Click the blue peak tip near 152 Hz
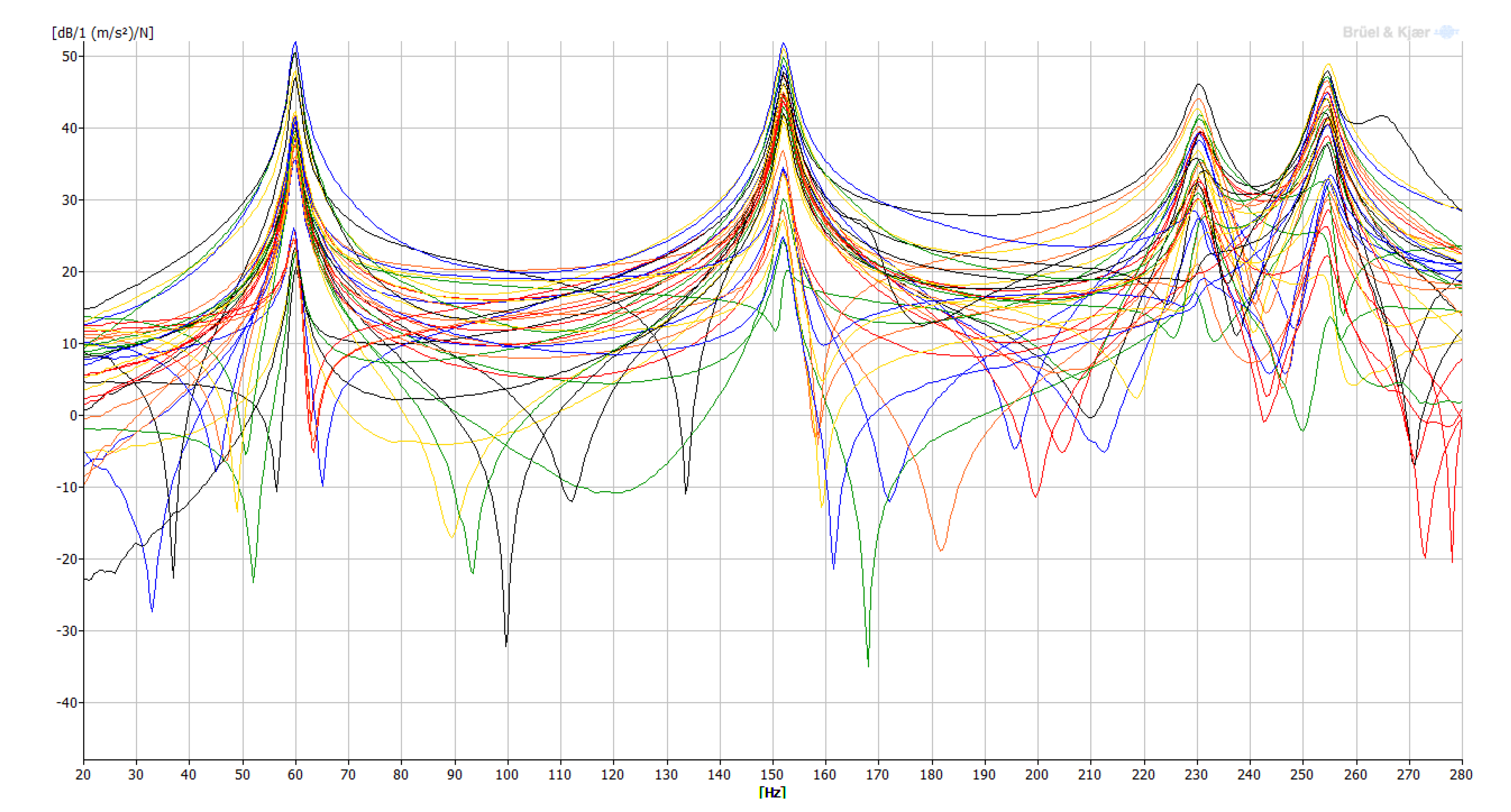1511x812 pixels. point(783,43)
